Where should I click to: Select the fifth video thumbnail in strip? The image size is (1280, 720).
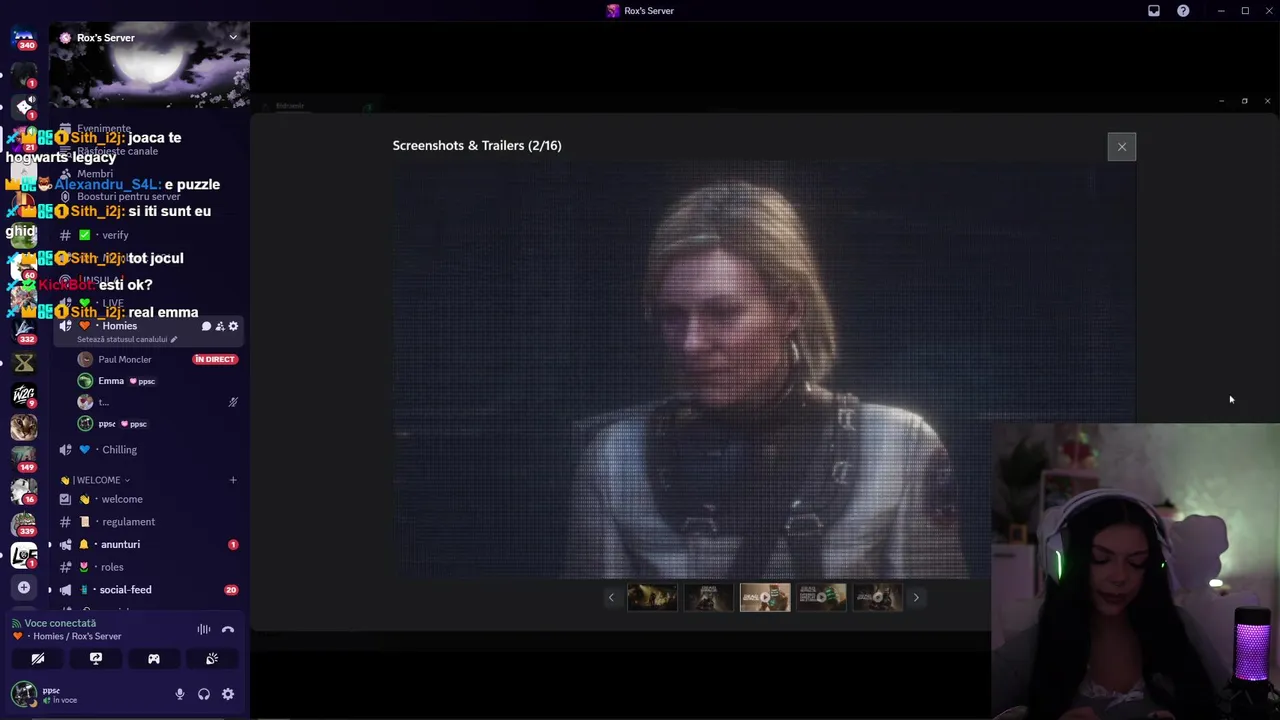pyautogui.click(x=877, y=598)
